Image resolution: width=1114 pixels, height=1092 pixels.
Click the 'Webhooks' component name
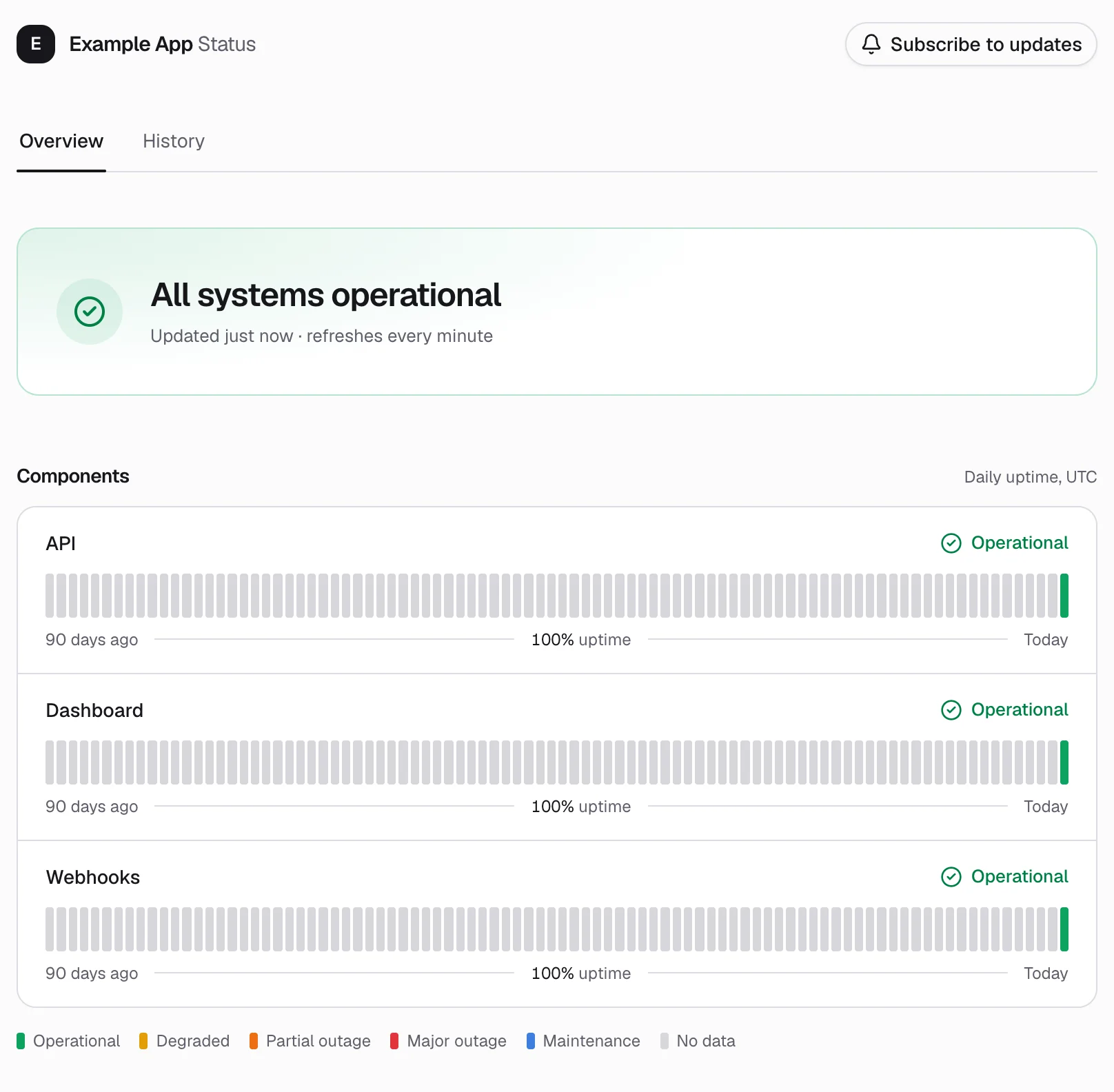click(93, 878)
